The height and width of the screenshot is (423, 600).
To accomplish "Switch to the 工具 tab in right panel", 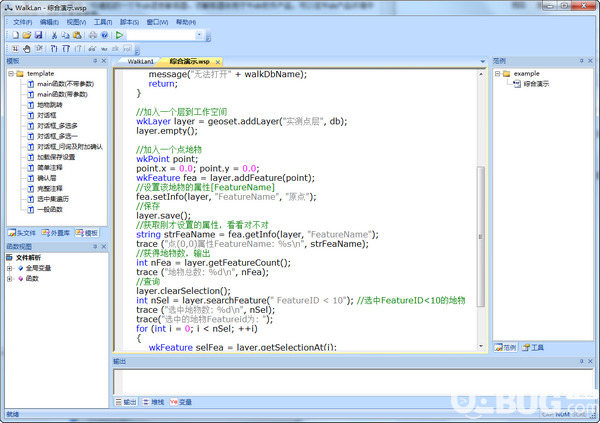I will point(533,348).
